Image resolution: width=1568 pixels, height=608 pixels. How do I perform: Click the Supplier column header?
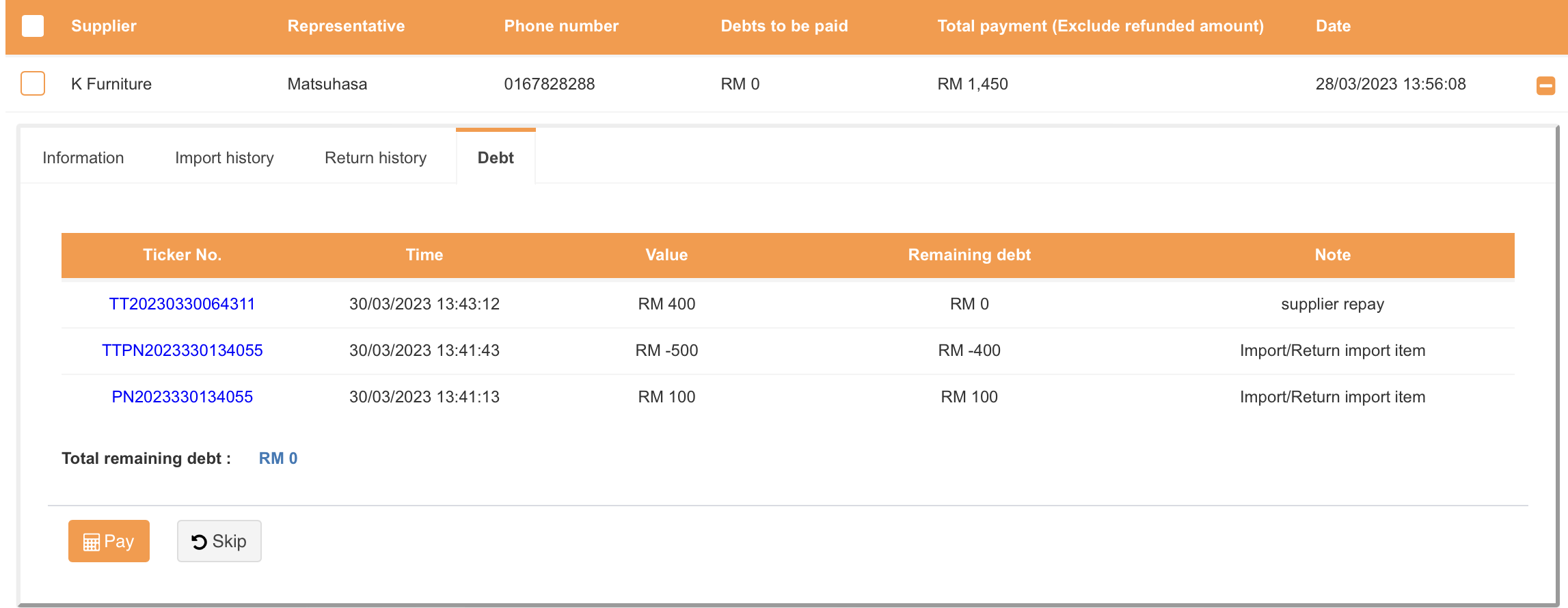tap(104, 26)
